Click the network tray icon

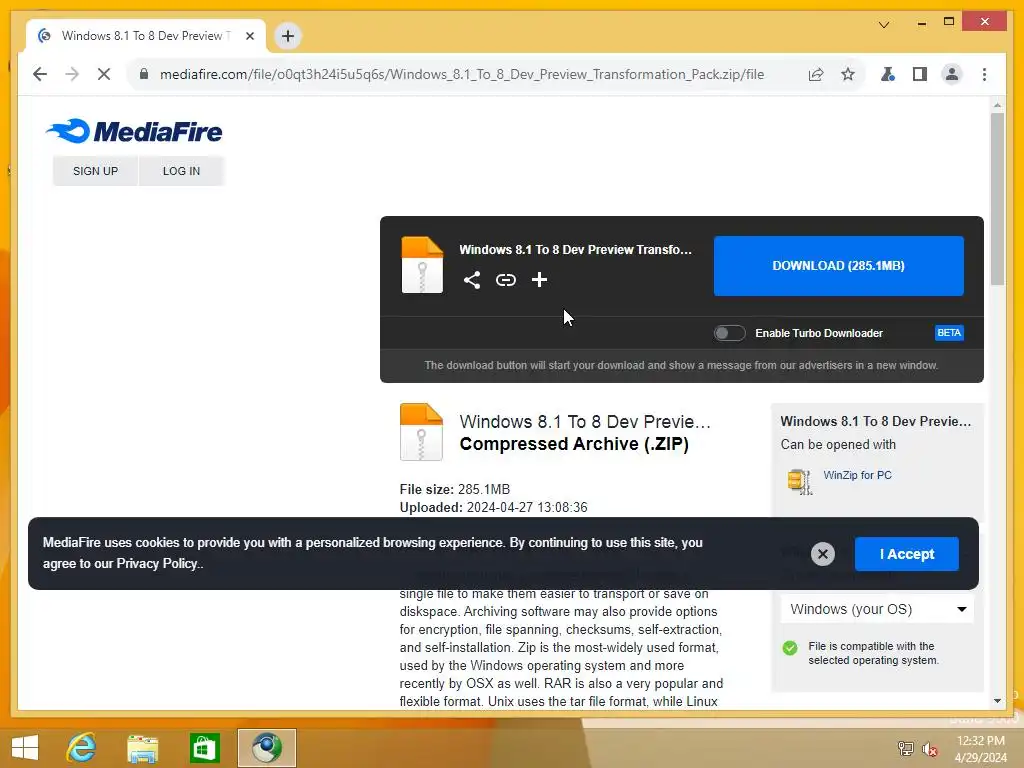(906, 749)
